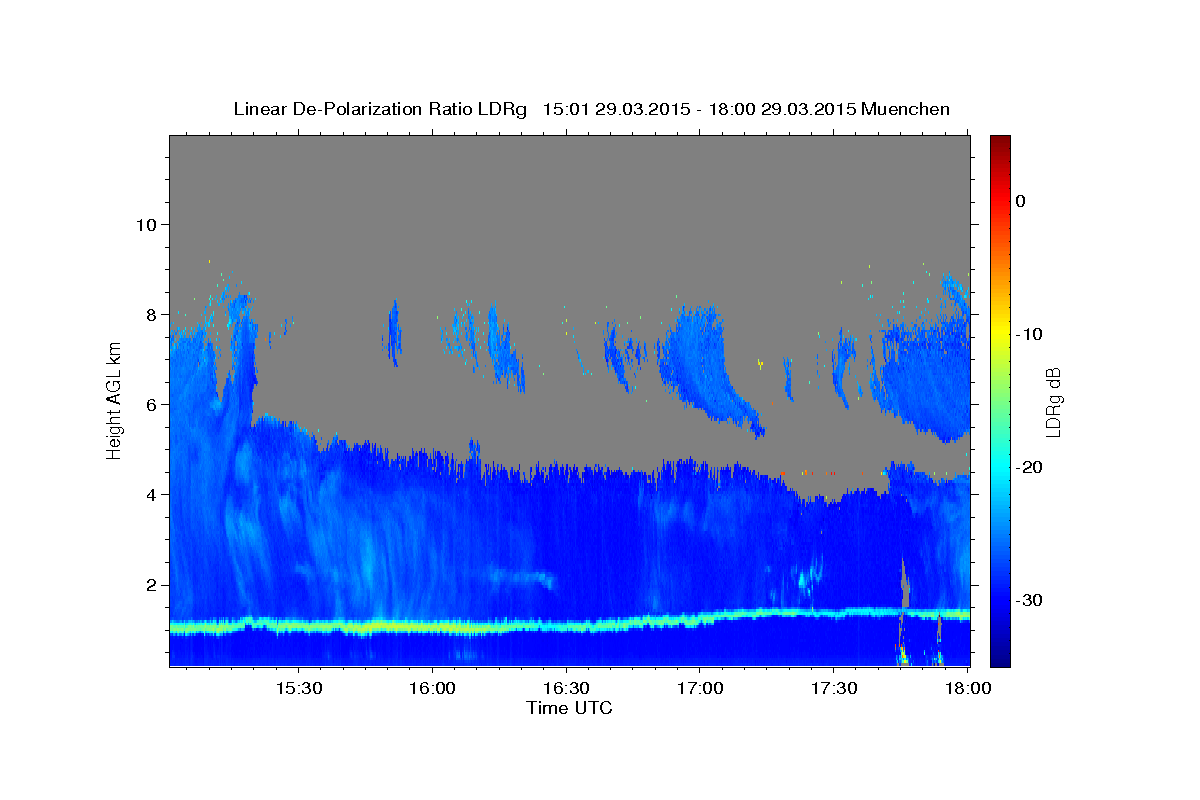Click the 'Height AGL km' axis title

[x=114, y=401]
